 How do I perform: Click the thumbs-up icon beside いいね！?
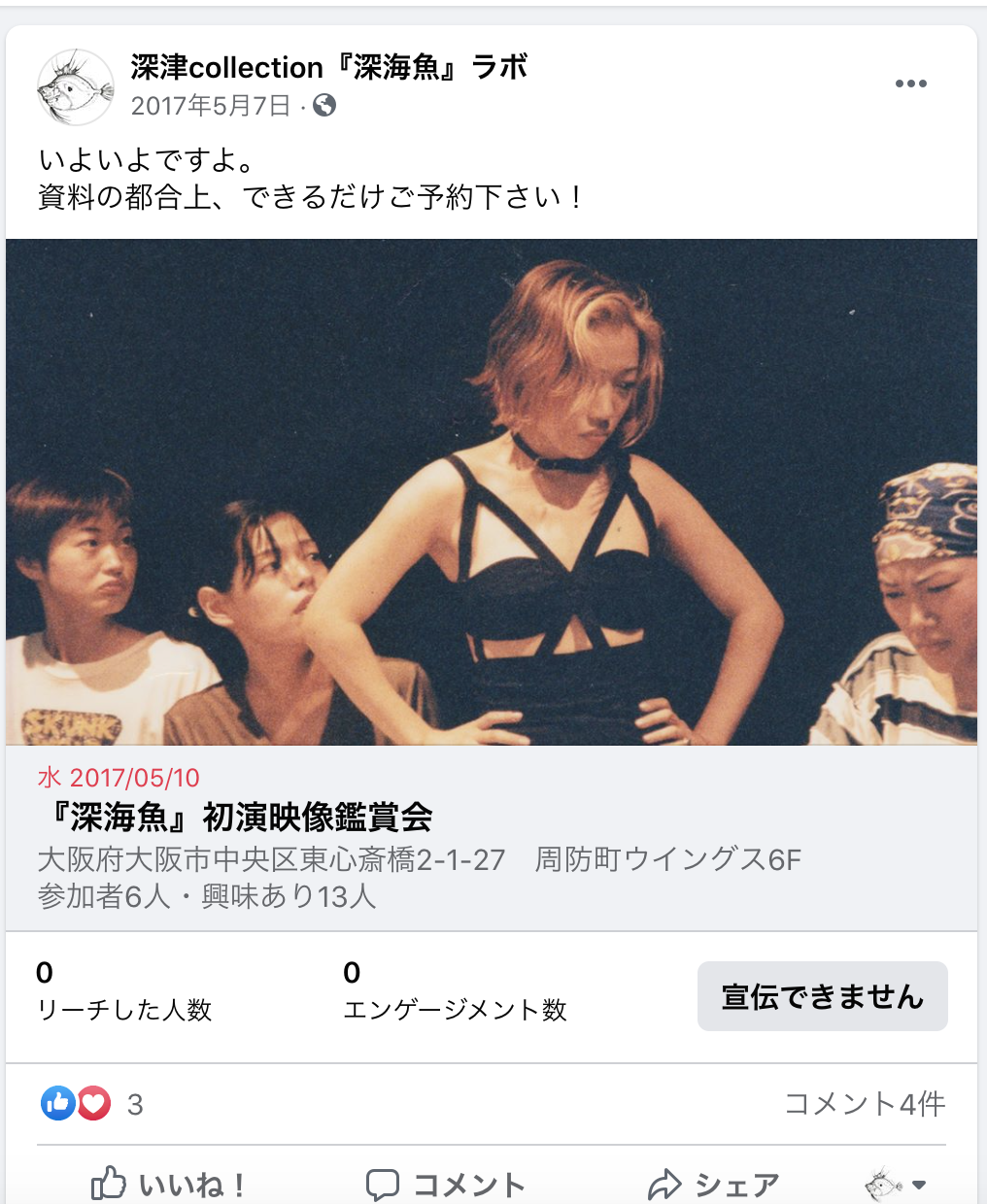tap(108, 1183)
